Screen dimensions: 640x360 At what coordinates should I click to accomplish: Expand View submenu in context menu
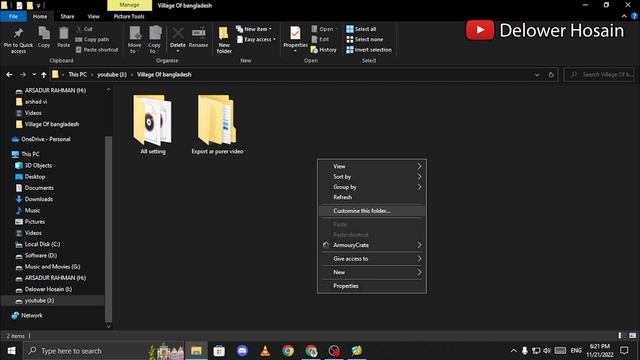click(372, 166)
